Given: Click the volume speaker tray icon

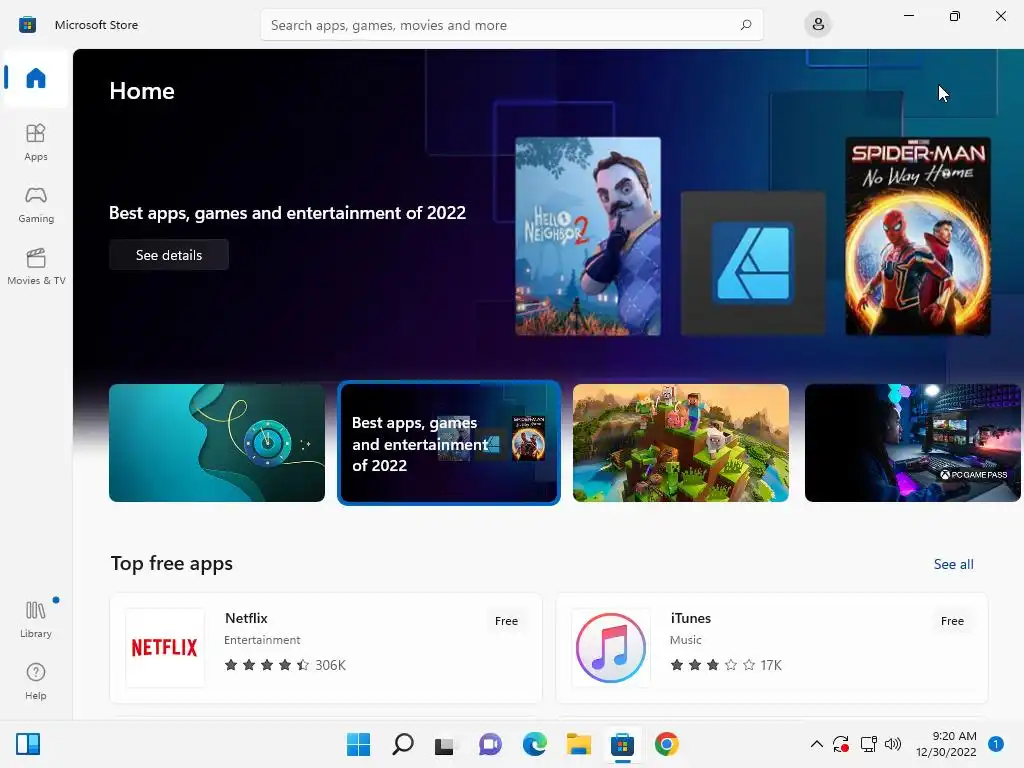Looking at the screenshot, I should pyautogui.click(x=893, y=744).
